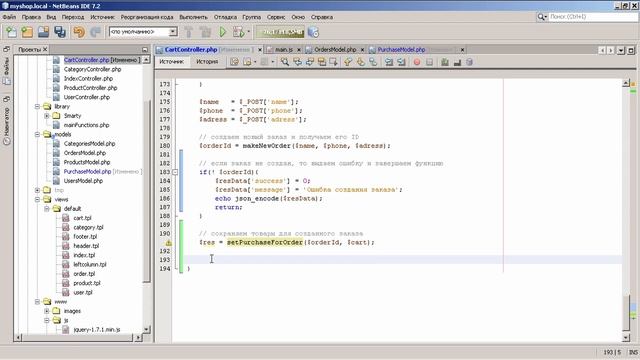Click the Save All toolbar icon
The width and height of the screenshot is (640, 360).
[x=60, y=32]
